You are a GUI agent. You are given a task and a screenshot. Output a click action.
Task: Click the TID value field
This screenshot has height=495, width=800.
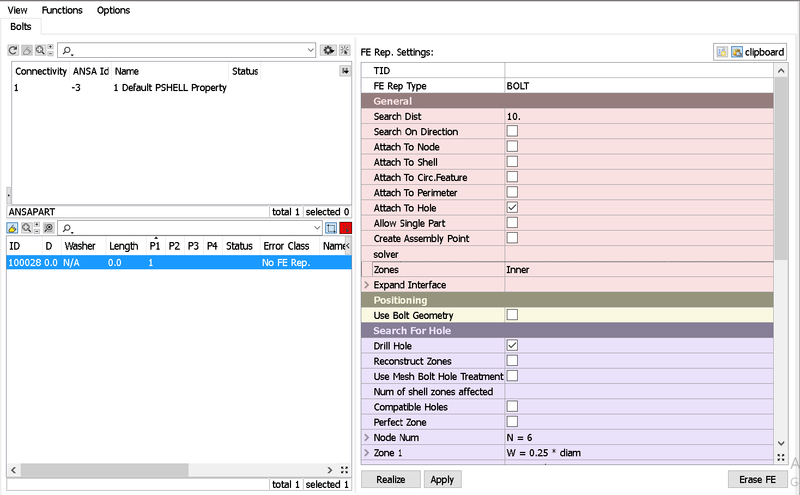[639, 70]
